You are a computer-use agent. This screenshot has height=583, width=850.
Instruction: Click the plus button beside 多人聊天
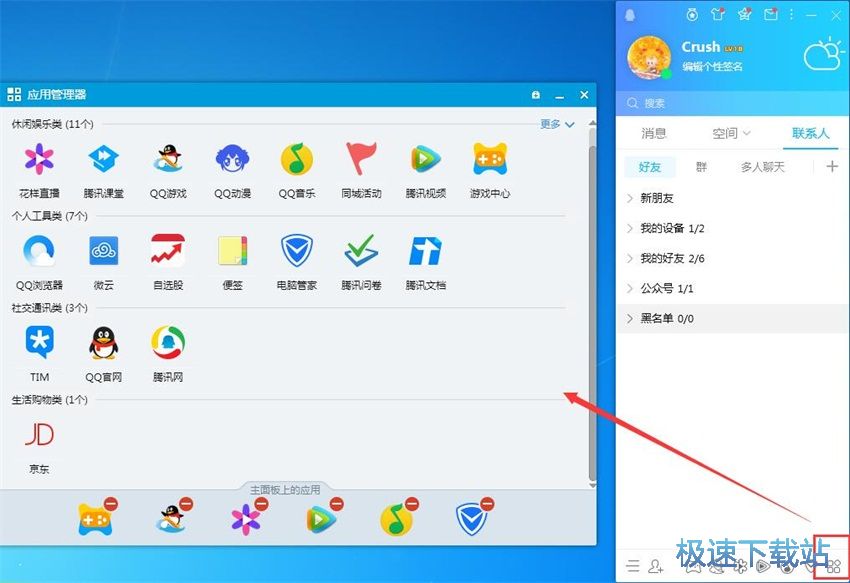tap(832, 166)
